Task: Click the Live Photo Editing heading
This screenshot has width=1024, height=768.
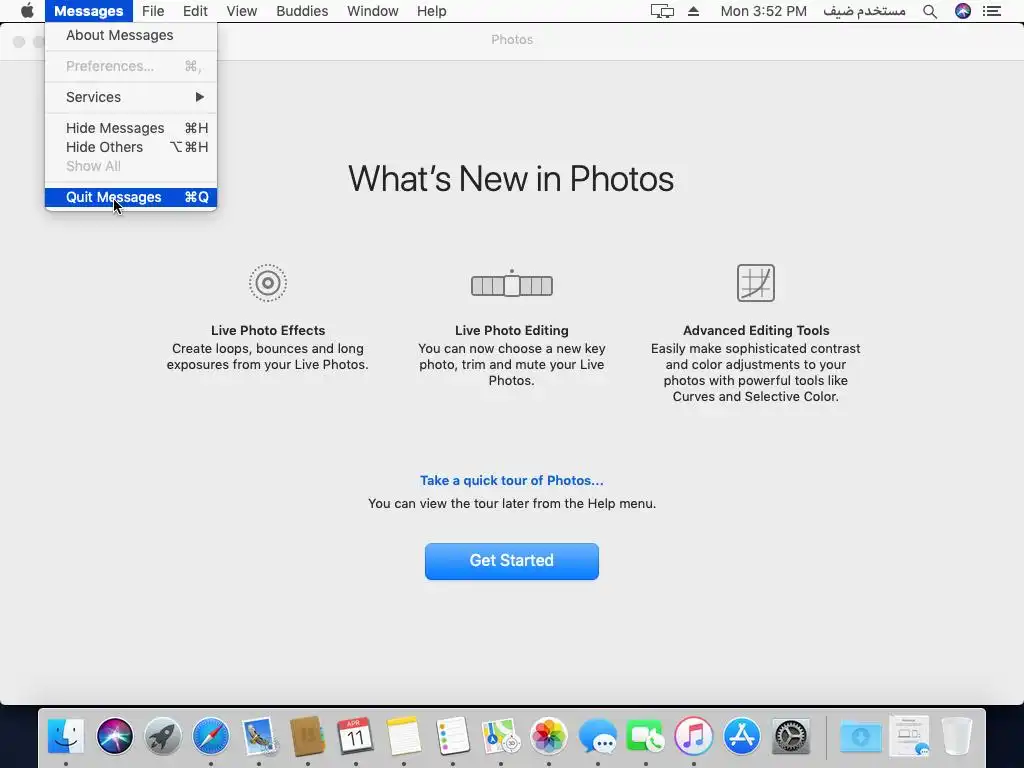Action: click(511, 330)
